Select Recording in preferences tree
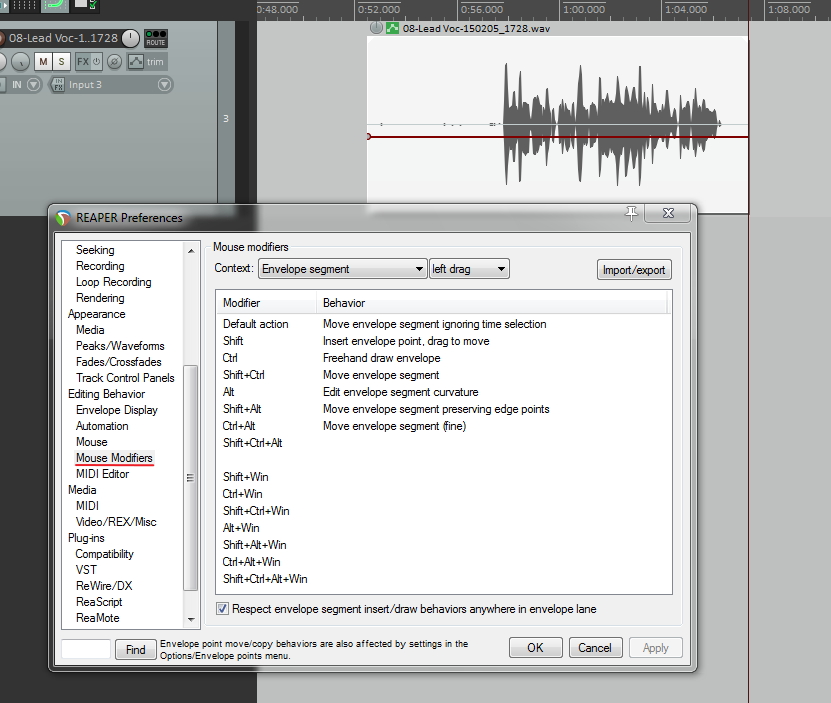The width and height of the screenshot is (831, 703). point(100,266)
